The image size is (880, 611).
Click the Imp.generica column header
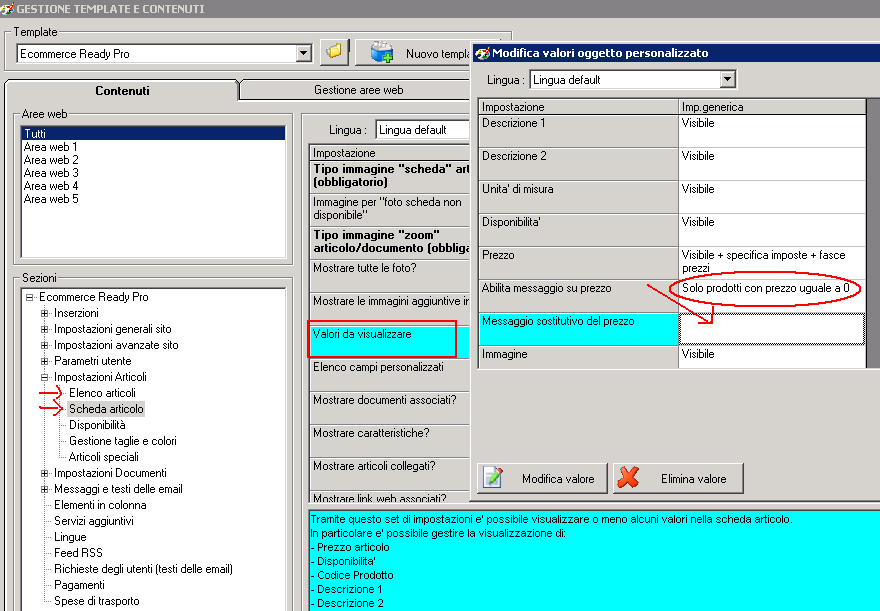(x=772, y=107)
